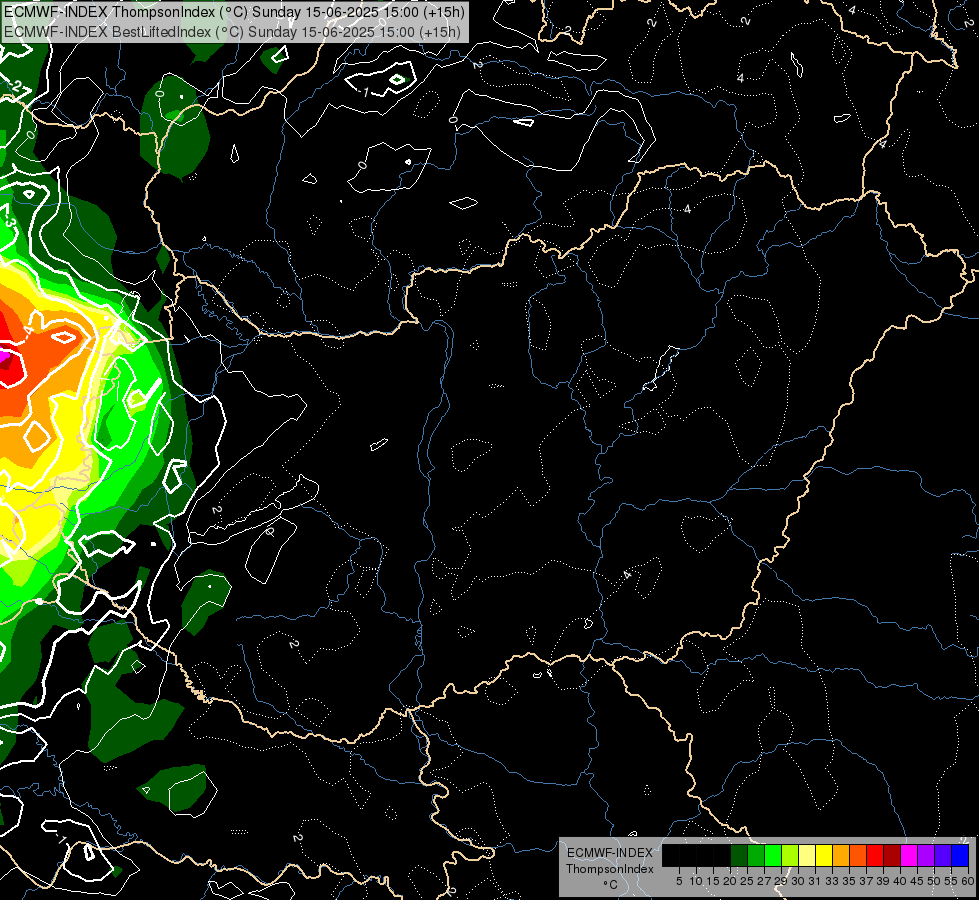The width and height of the screenshot is (979, 900).
Task: Click the orange-red 35–37 legend swatch
Action: [x=858, y=855]
